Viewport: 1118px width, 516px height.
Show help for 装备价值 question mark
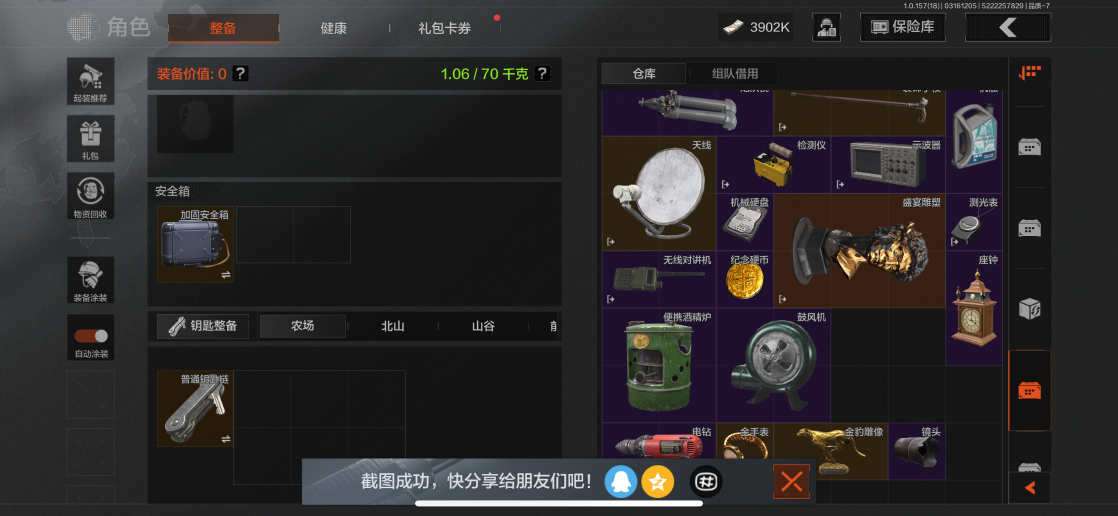241,73
